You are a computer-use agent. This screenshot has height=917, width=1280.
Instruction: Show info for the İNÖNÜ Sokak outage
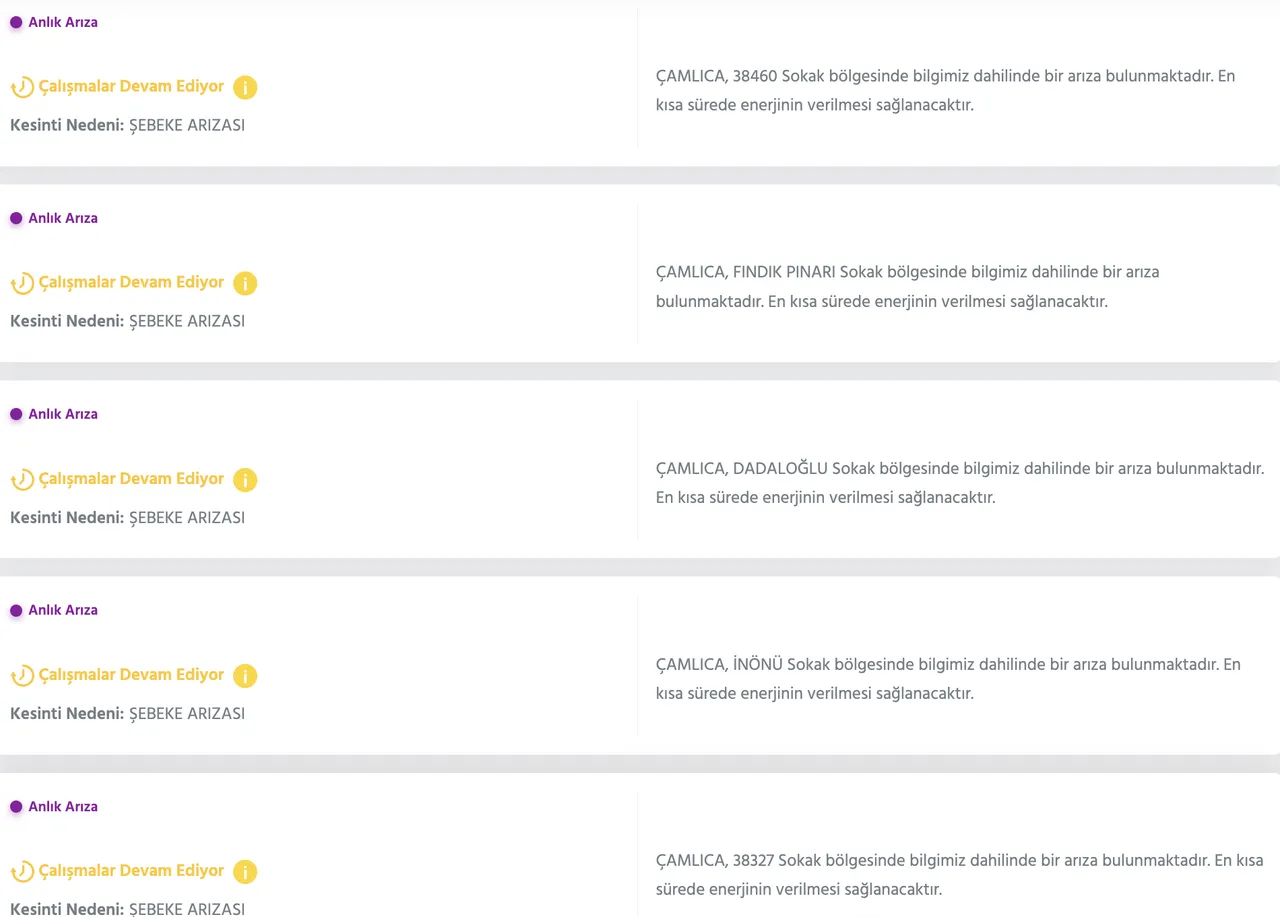point(245,676)
